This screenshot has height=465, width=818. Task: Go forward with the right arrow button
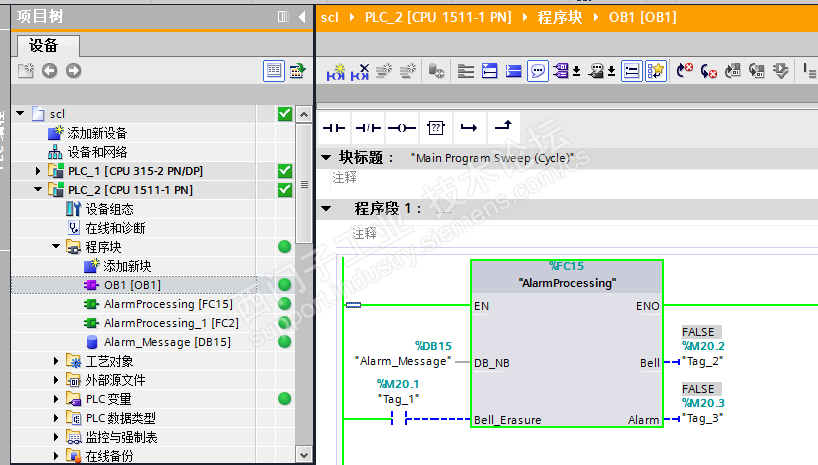click(x=74, y=70)
